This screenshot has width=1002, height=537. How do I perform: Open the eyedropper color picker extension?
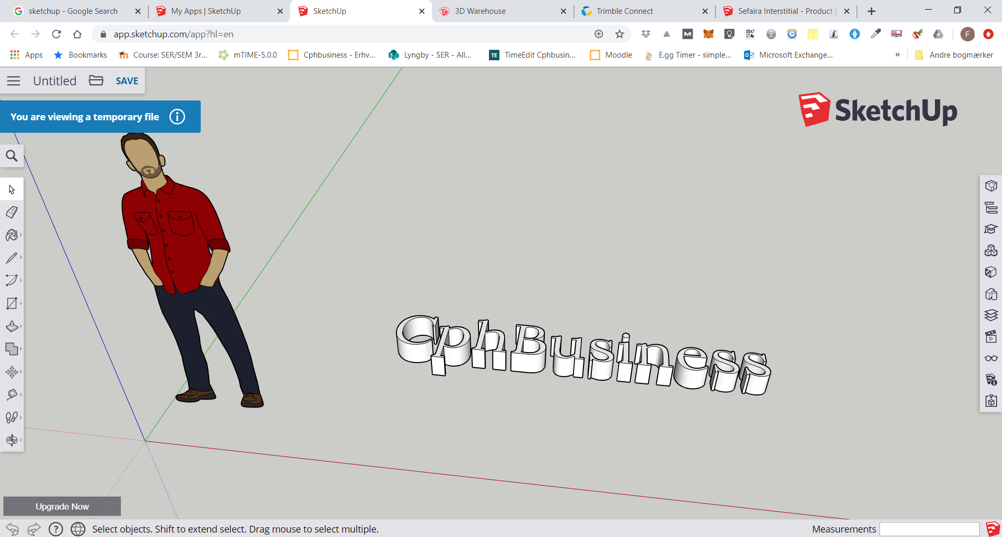tap(875, 34)
